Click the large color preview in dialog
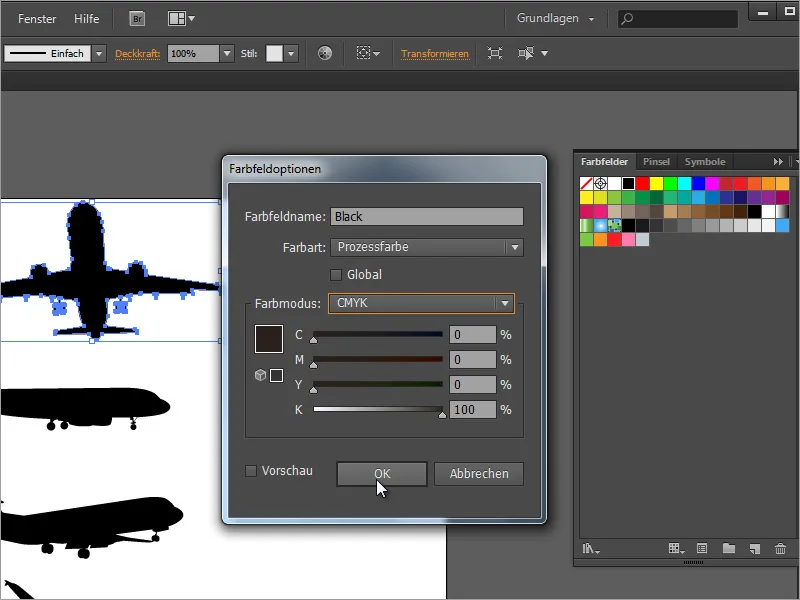800x600 pixels. 269,339
